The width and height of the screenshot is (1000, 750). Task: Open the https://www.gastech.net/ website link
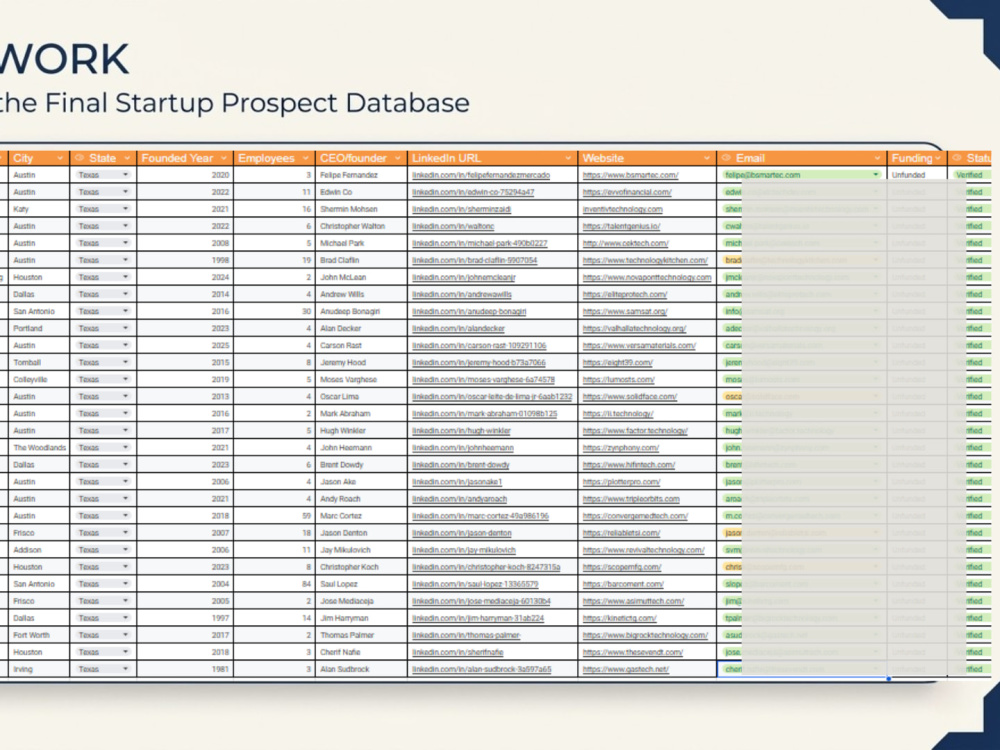pyautogui.click(x=626, y=669)
